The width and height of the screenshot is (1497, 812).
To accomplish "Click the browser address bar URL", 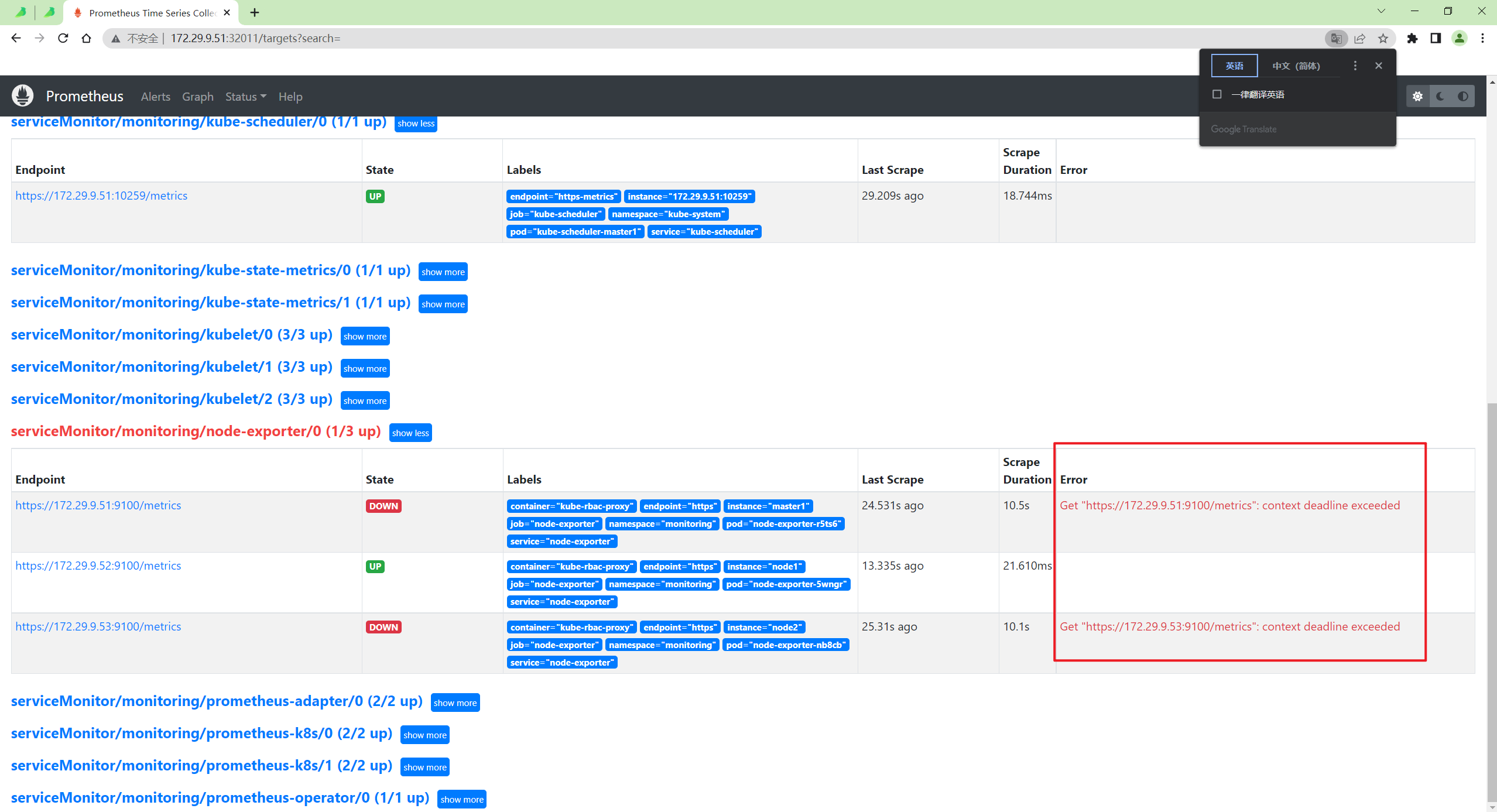I will click(x=255, y=39).
